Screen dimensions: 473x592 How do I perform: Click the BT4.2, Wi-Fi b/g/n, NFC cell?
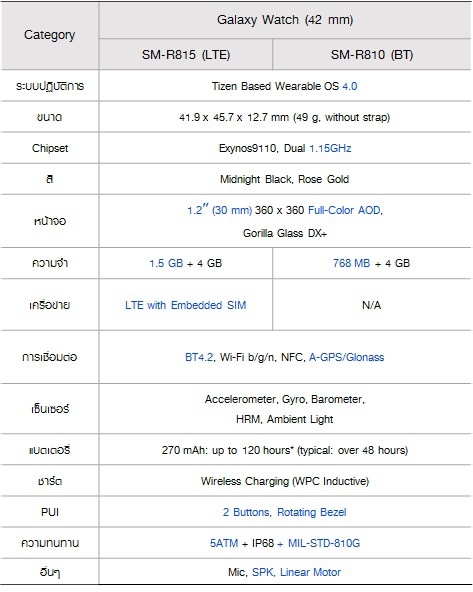coord(285,357)
